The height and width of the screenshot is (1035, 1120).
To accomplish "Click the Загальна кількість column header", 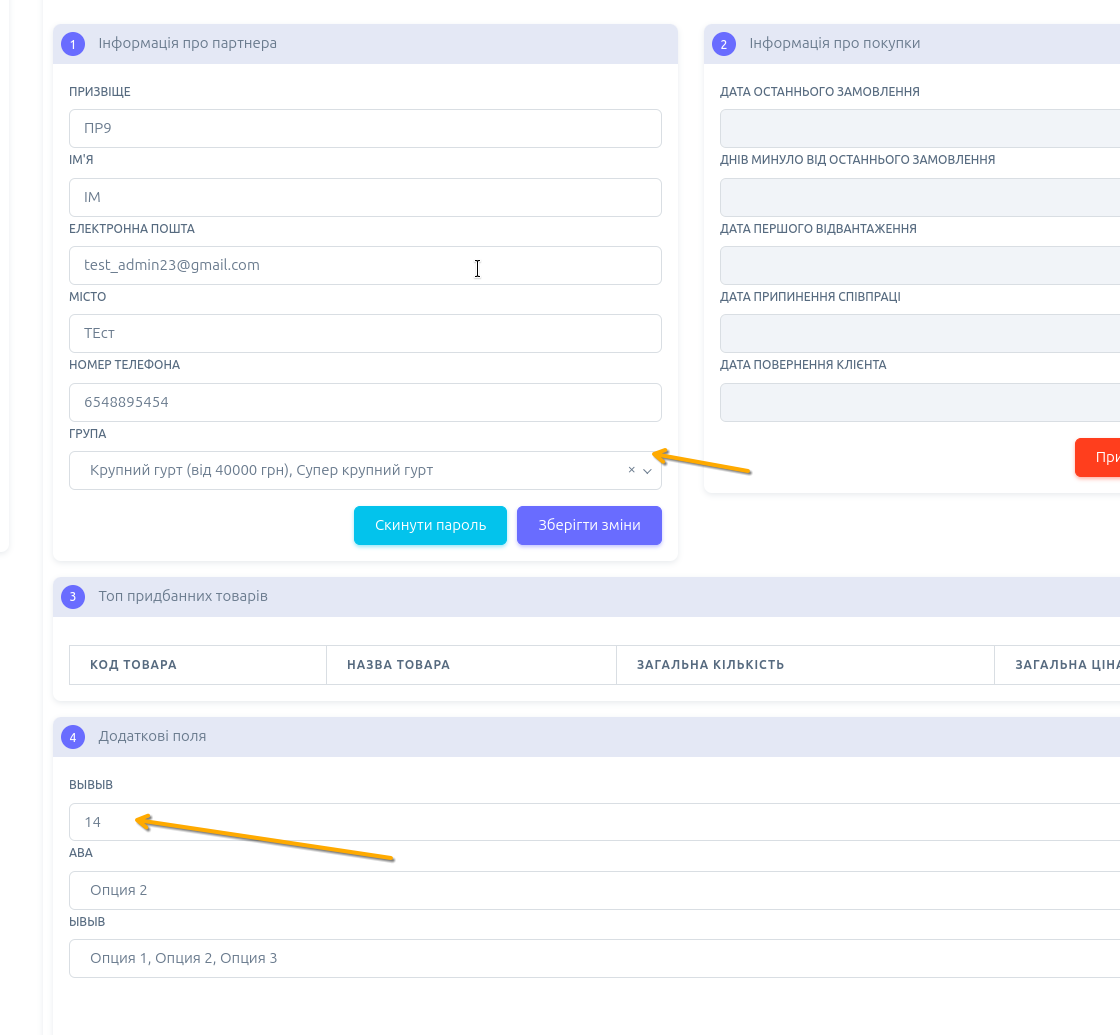I will [x=710, y=665].
